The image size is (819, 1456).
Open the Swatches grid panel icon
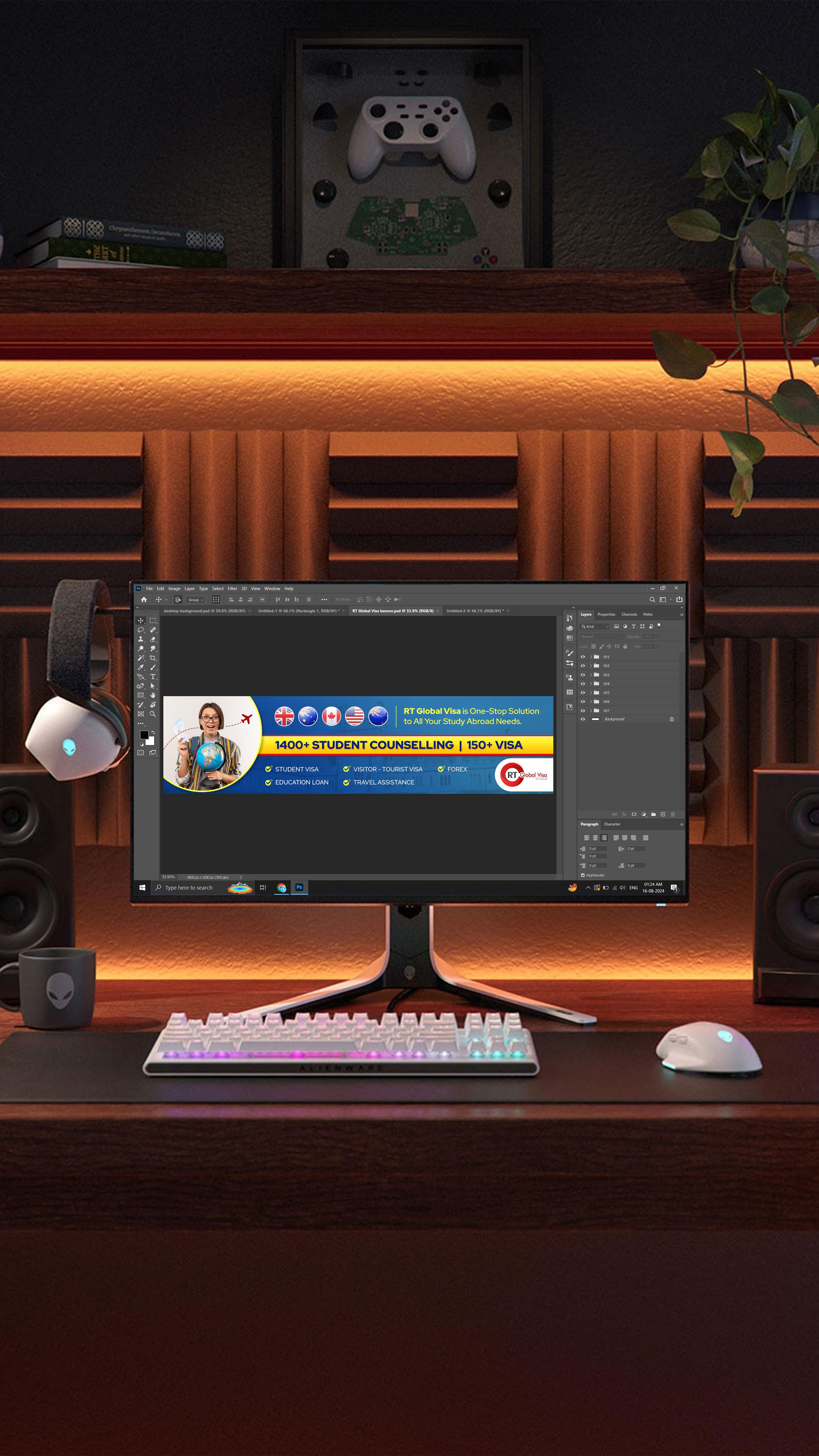pos(570,638)
